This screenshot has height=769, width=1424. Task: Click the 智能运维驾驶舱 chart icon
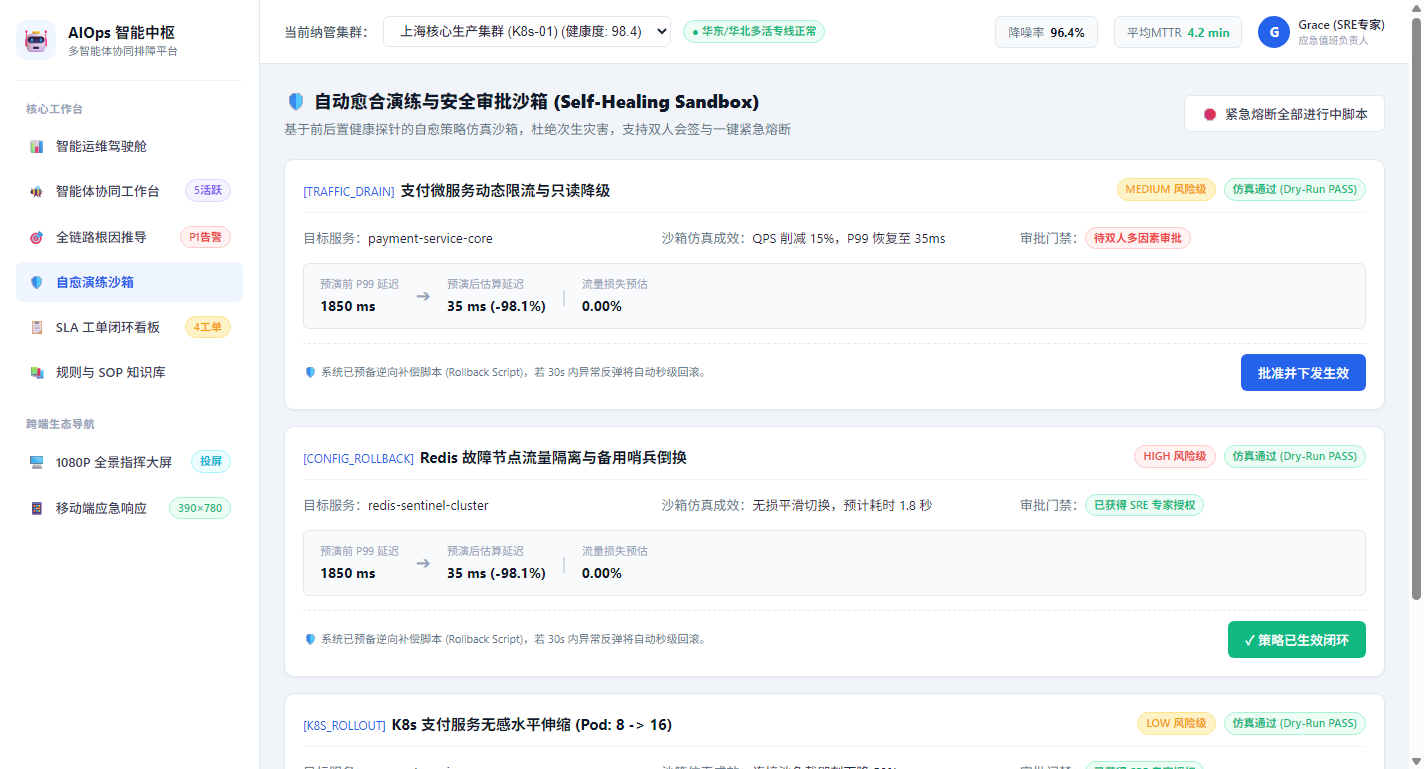(37, 146)
